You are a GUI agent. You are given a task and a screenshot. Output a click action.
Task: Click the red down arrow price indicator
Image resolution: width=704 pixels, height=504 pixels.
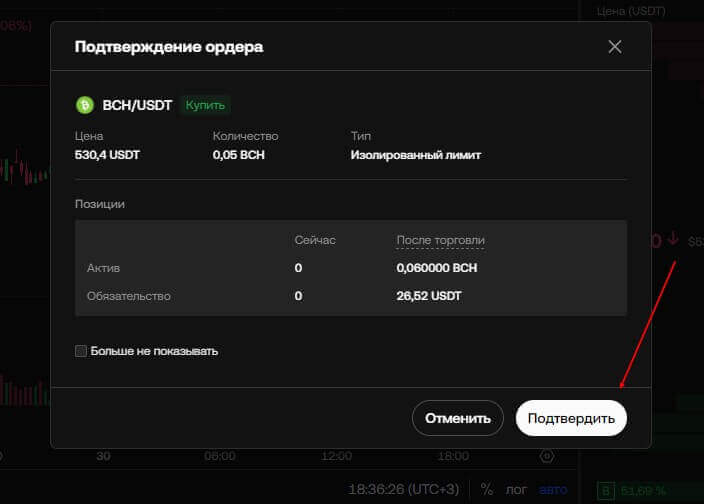(x=672, y=240)
